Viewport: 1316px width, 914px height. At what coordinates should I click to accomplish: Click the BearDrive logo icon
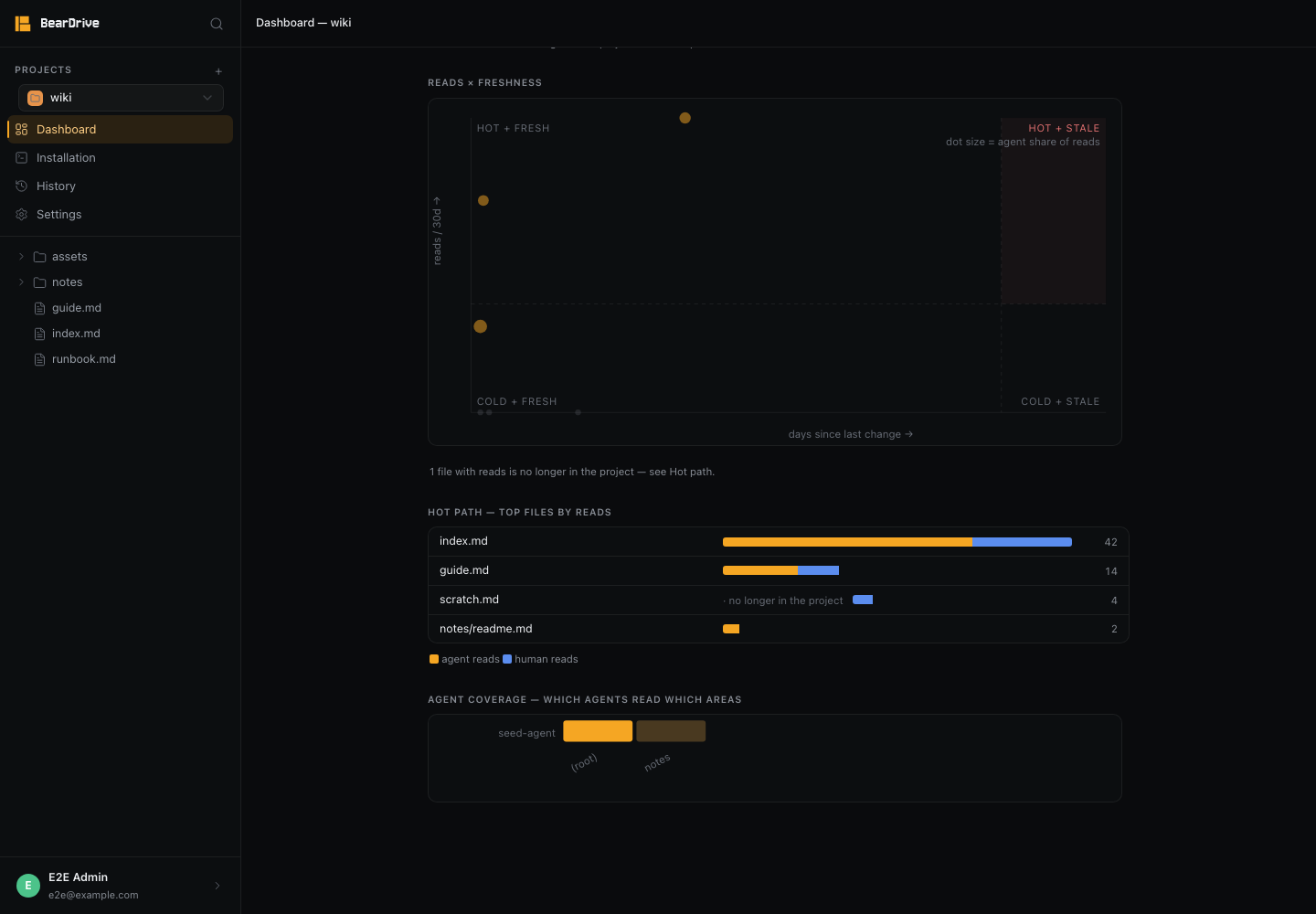tap(23, 23)
